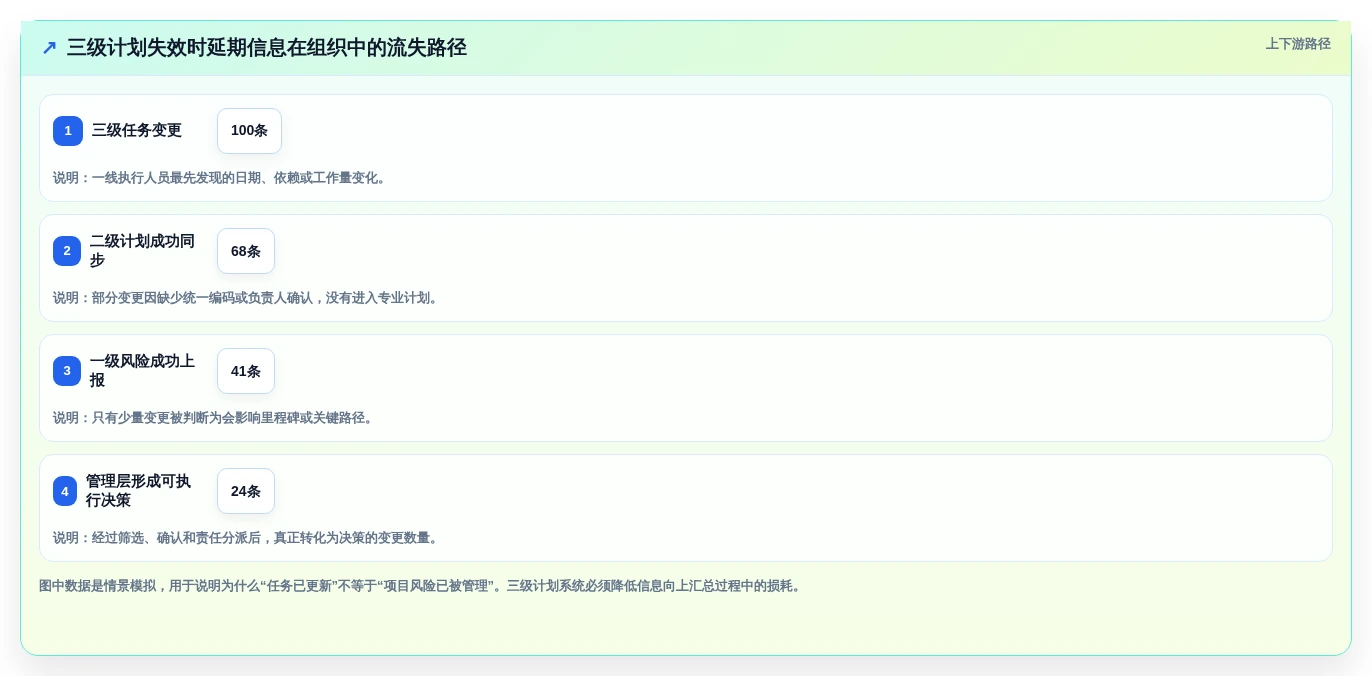Click the 24条 value chip
1372x676 pixels.
246,491
